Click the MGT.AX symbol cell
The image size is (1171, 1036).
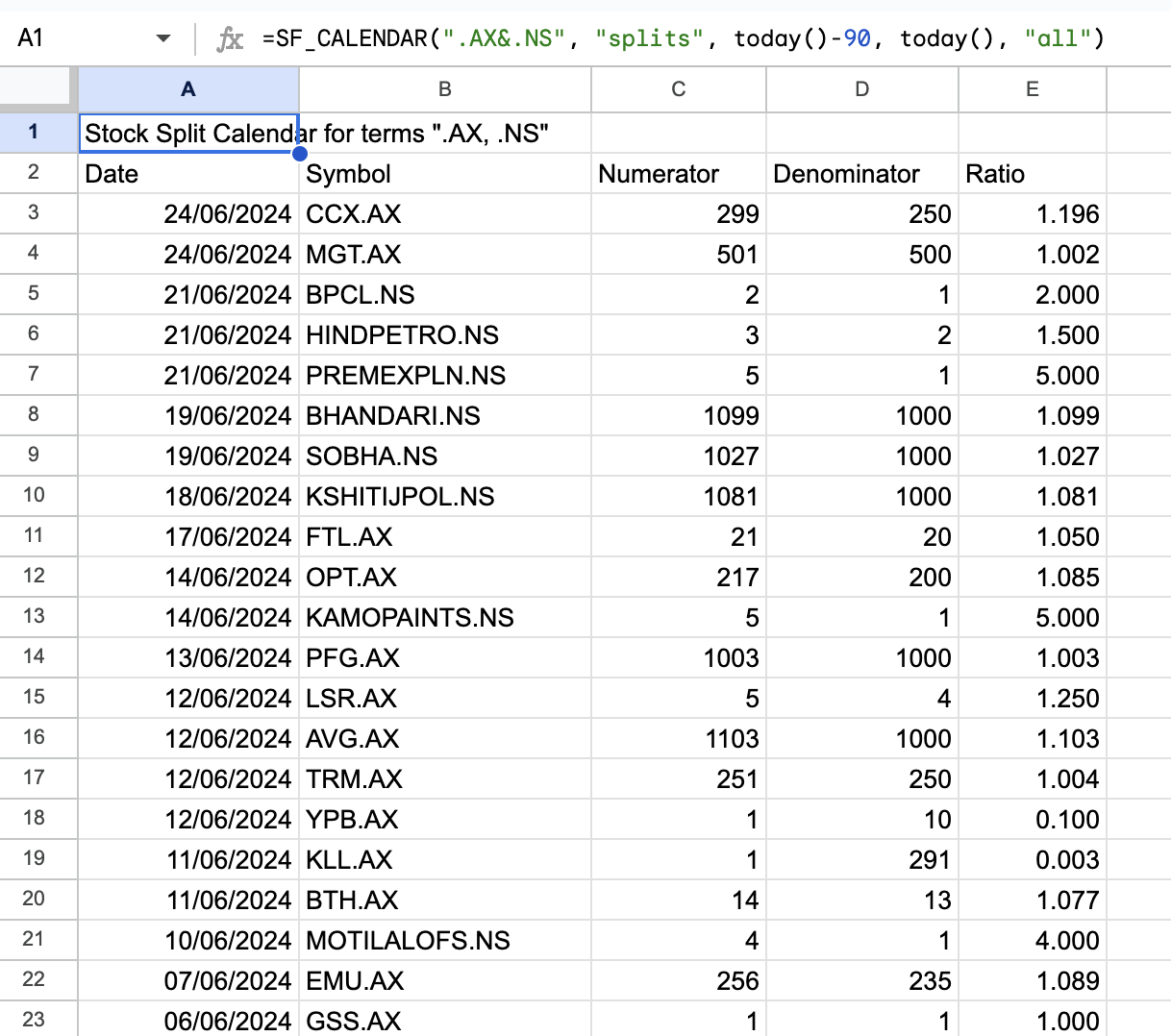point(445,255)
